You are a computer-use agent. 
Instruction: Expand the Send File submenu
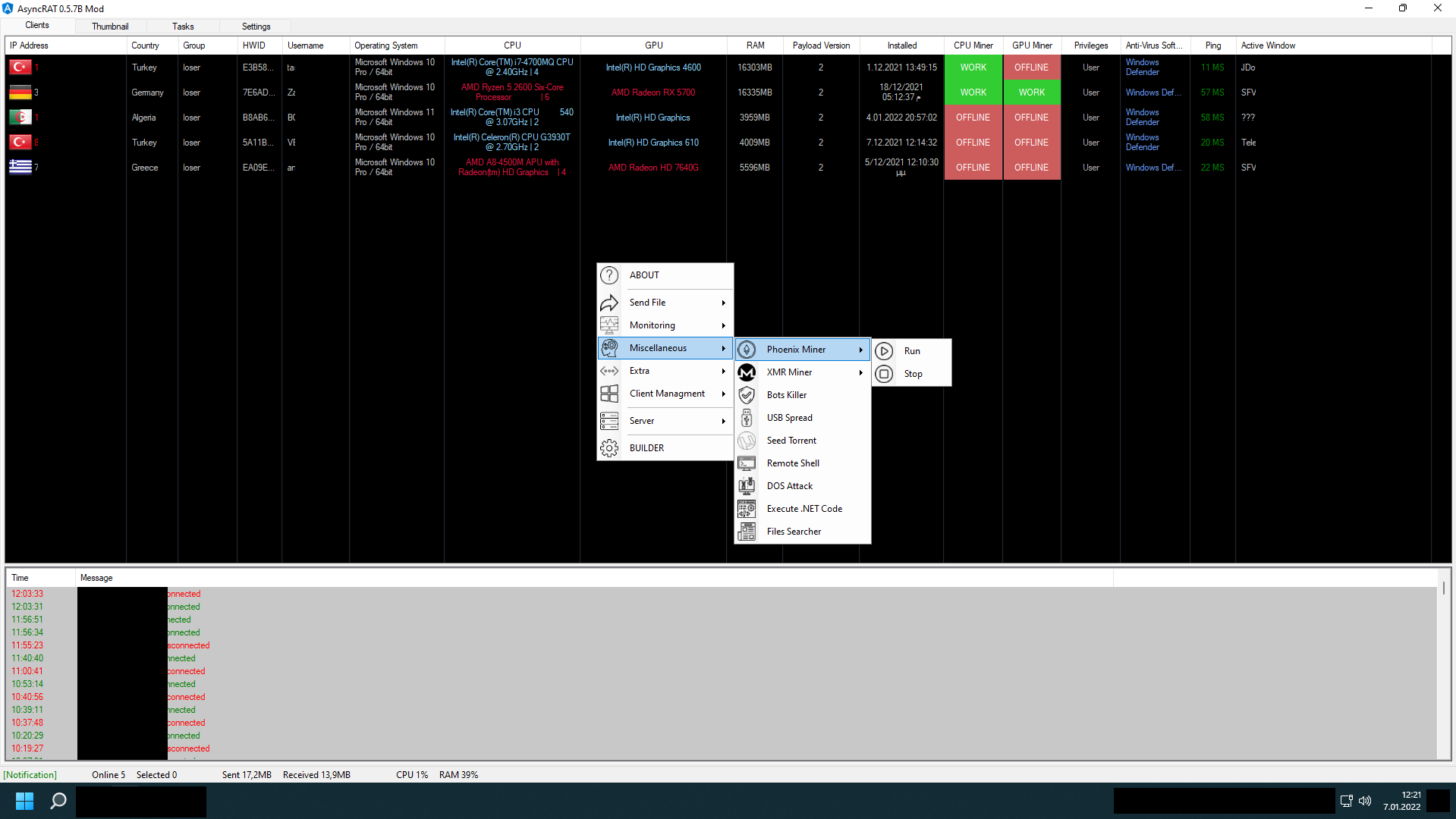pos(665,303)
